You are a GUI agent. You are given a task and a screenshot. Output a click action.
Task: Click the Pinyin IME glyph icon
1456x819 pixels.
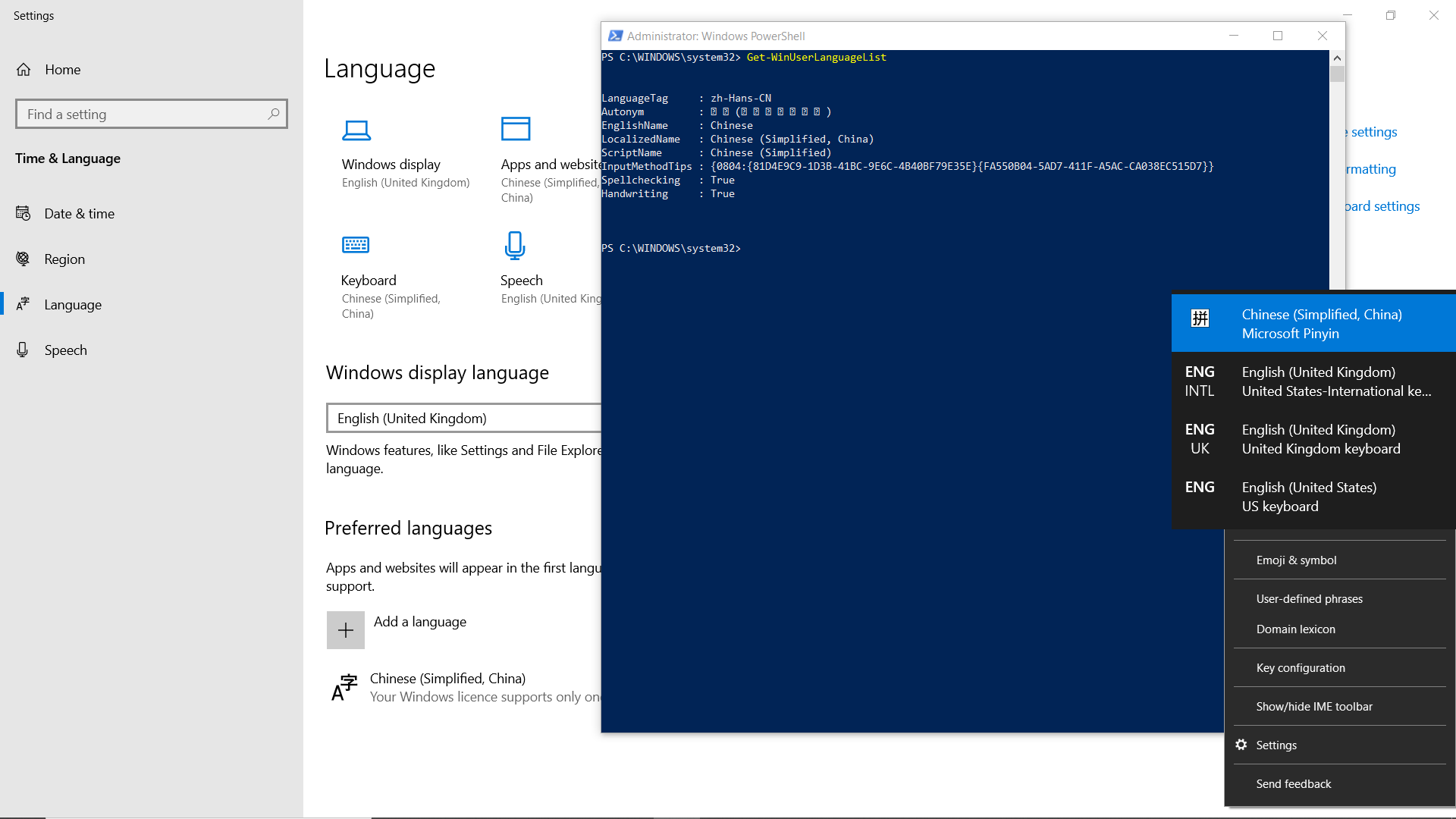[1200, 318]
